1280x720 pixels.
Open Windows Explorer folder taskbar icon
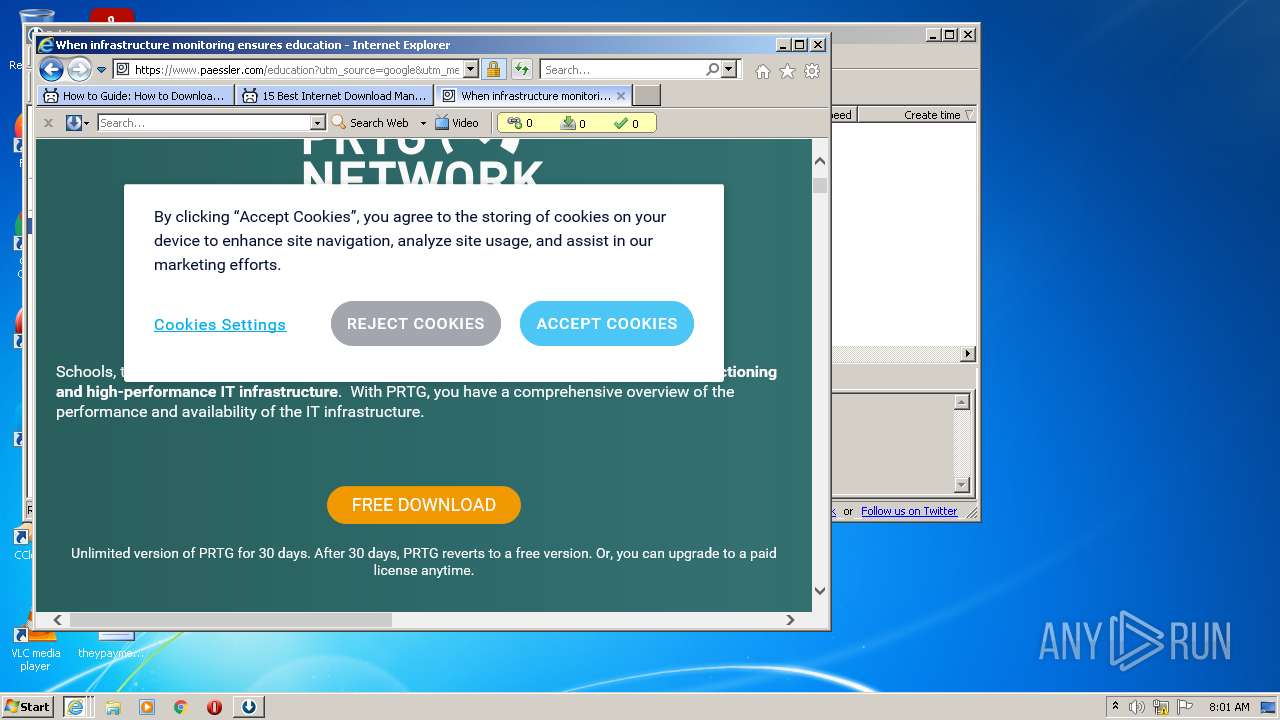[x=113, y=707]
